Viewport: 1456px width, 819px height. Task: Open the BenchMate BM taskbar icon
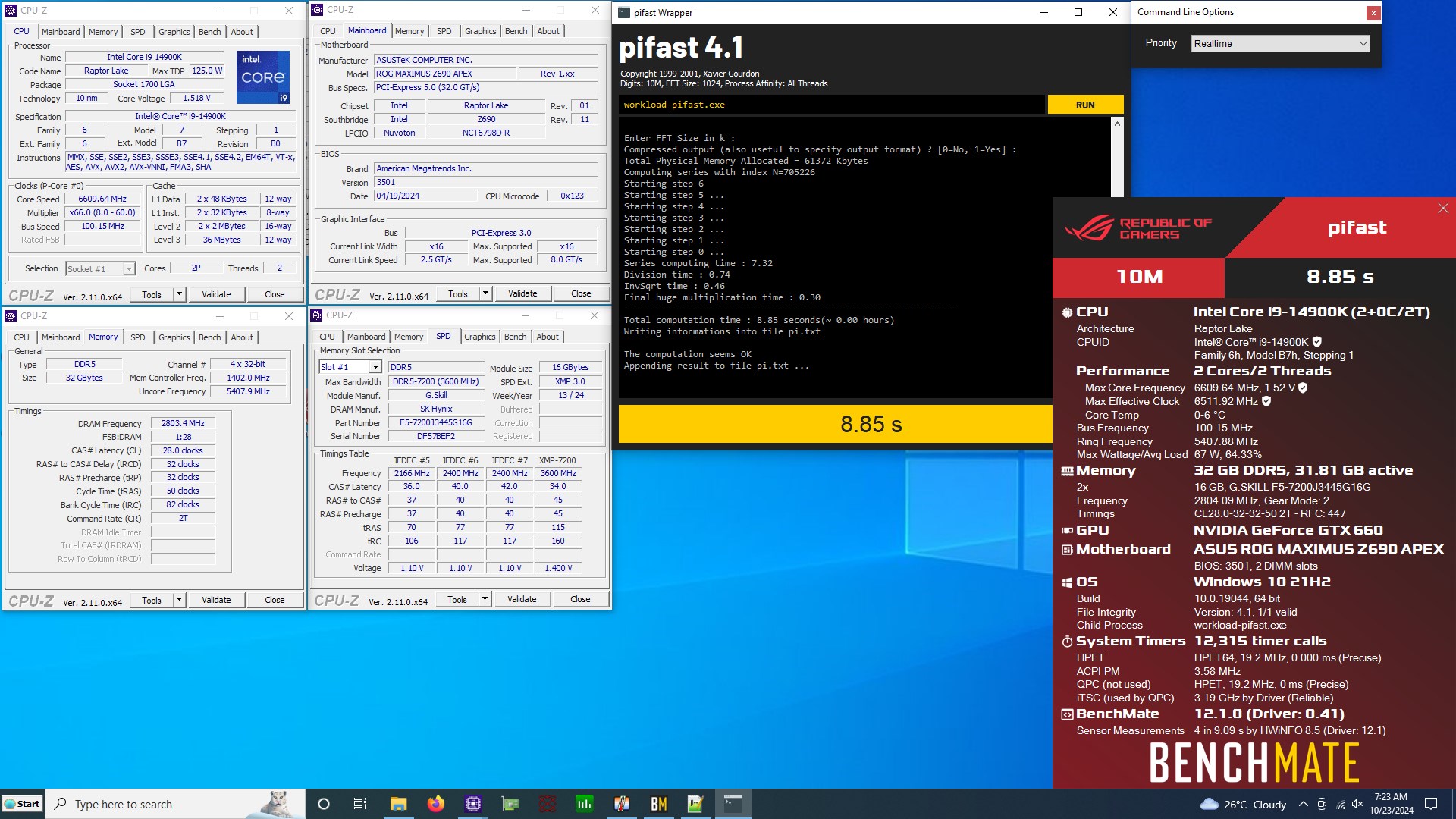tap(659, 804)
